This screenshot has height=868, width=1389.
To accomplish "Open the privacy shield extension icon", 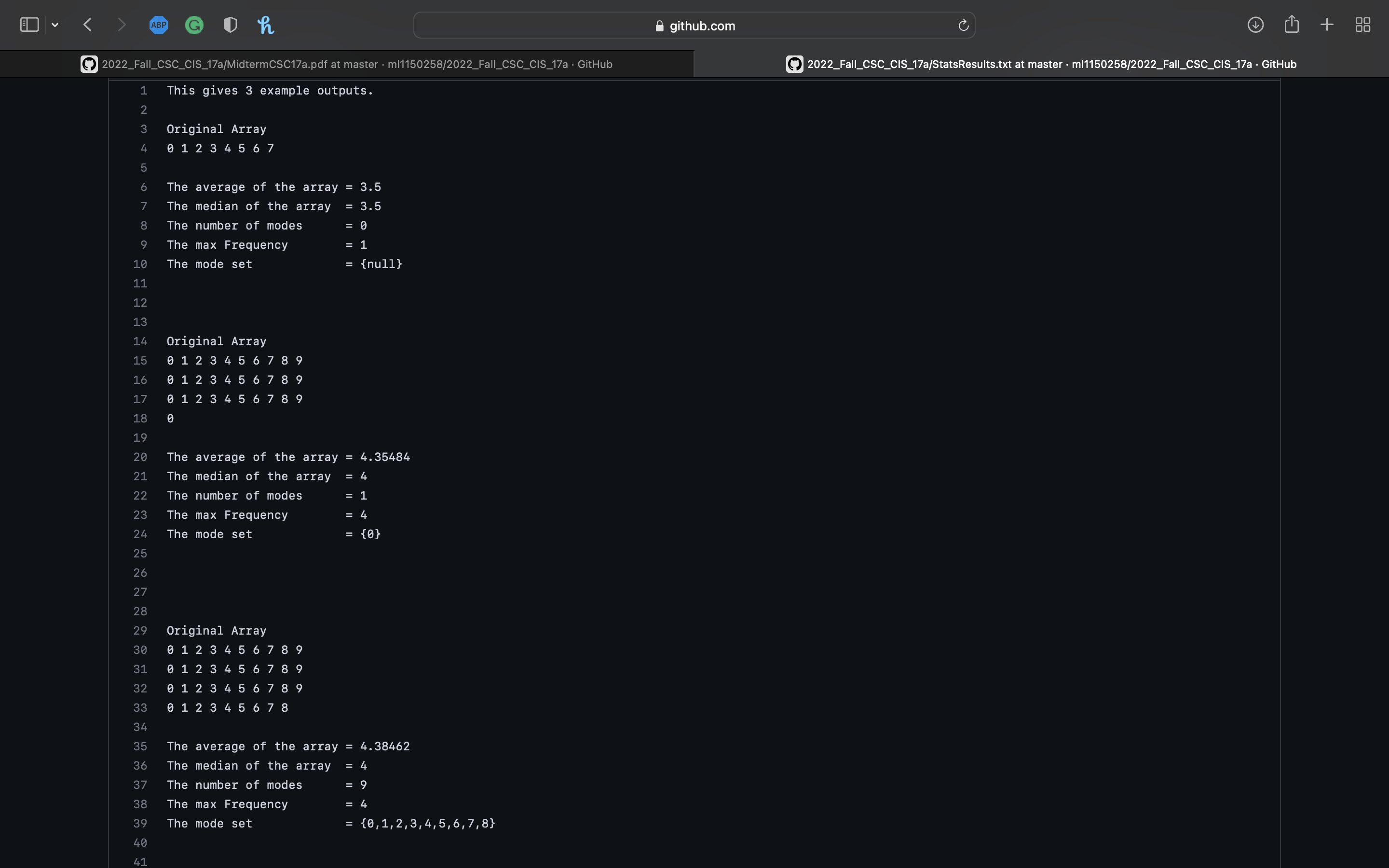I will pos(230,25).
